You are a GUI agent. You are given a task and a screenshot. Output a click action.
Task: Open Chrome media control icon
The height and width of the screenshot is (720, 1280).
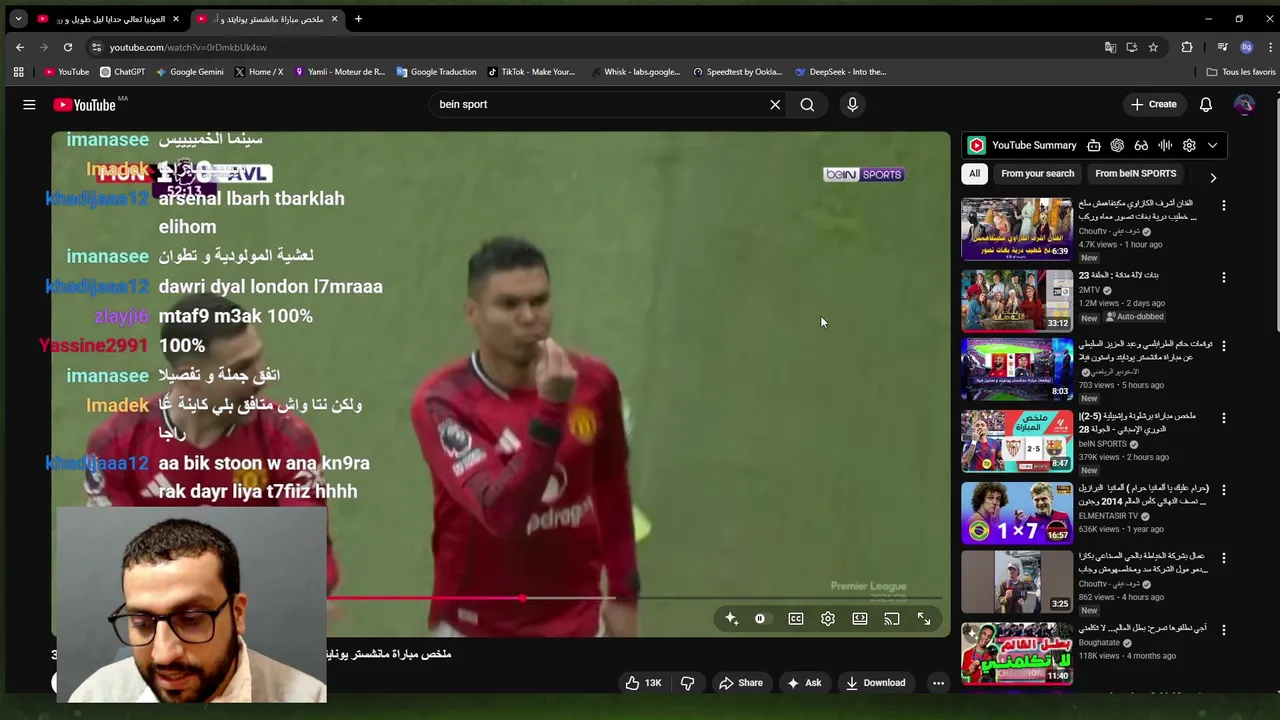click(1222, 47)
